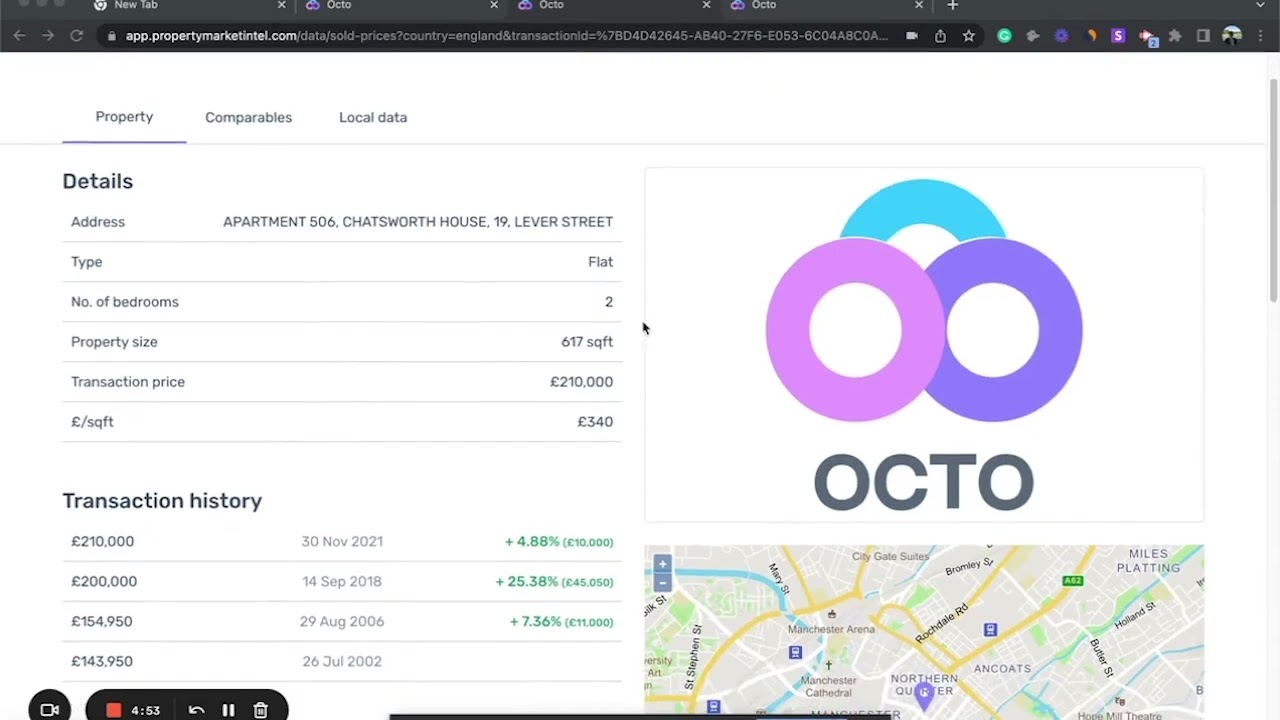Open the Comparables tab
1280x720 pixels.
pos(248,117)
